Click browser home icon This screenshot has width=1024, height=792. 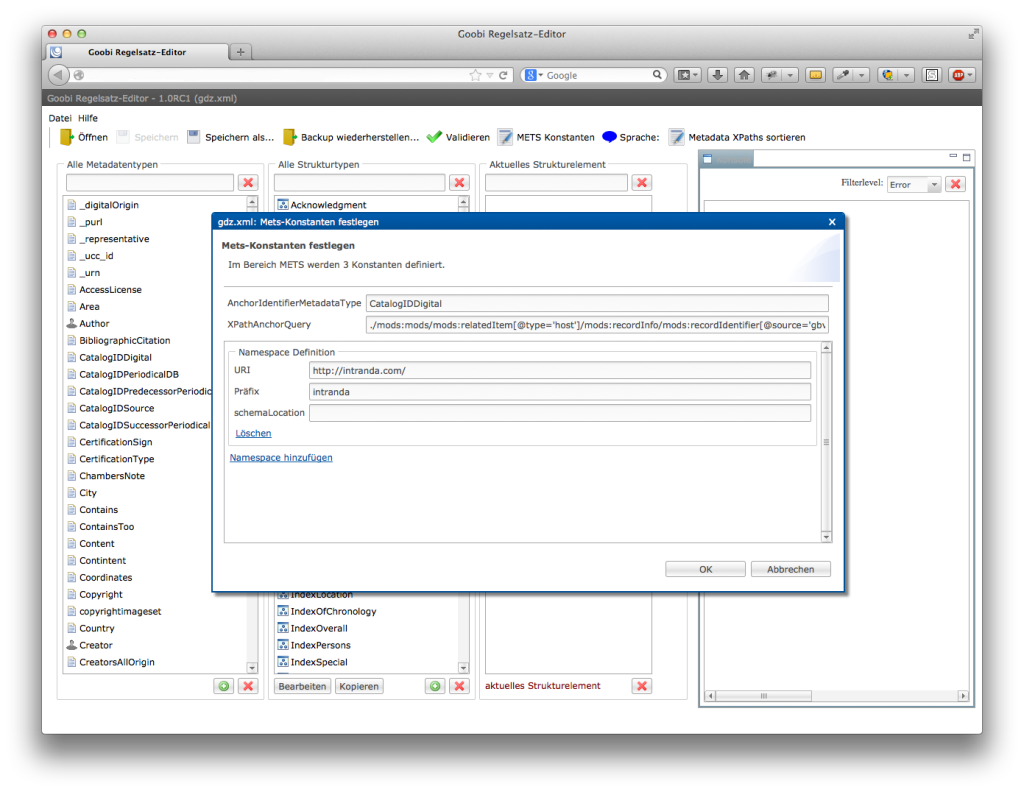click(744, 75)
